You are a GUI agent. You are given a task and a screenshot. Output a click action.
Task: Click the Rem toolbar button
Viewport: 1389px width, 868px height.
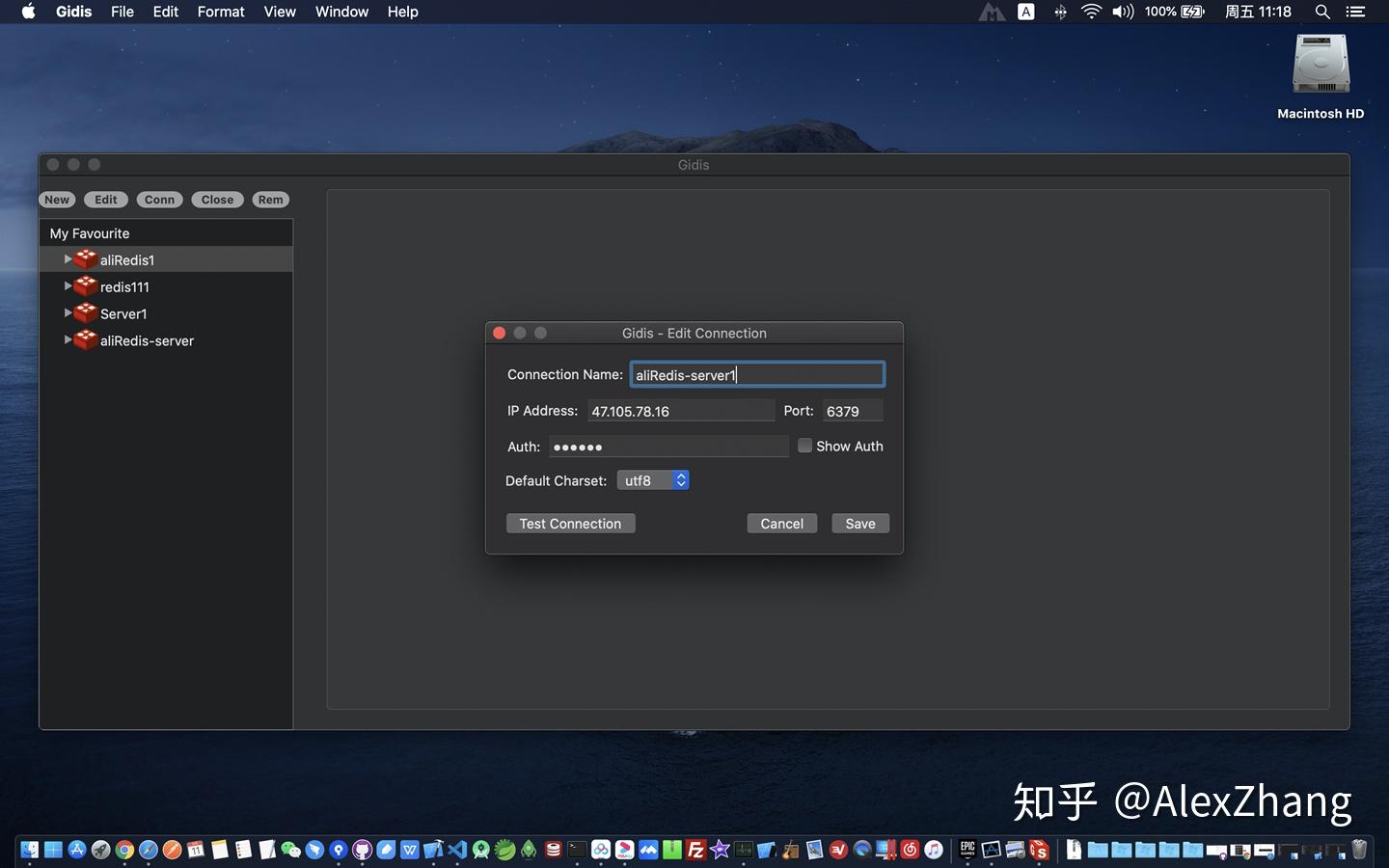tap(271, 200)
